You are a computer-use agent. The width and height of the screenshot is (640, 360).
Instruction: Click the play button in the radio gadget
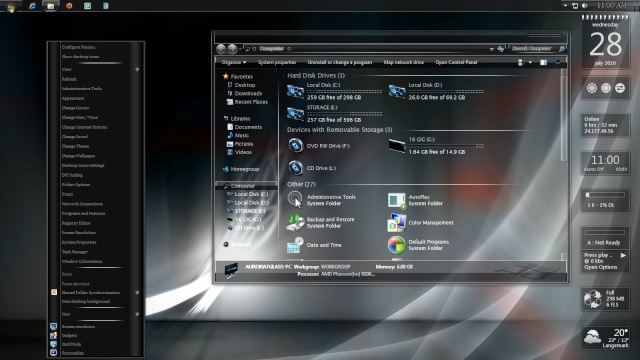[623, 256]
